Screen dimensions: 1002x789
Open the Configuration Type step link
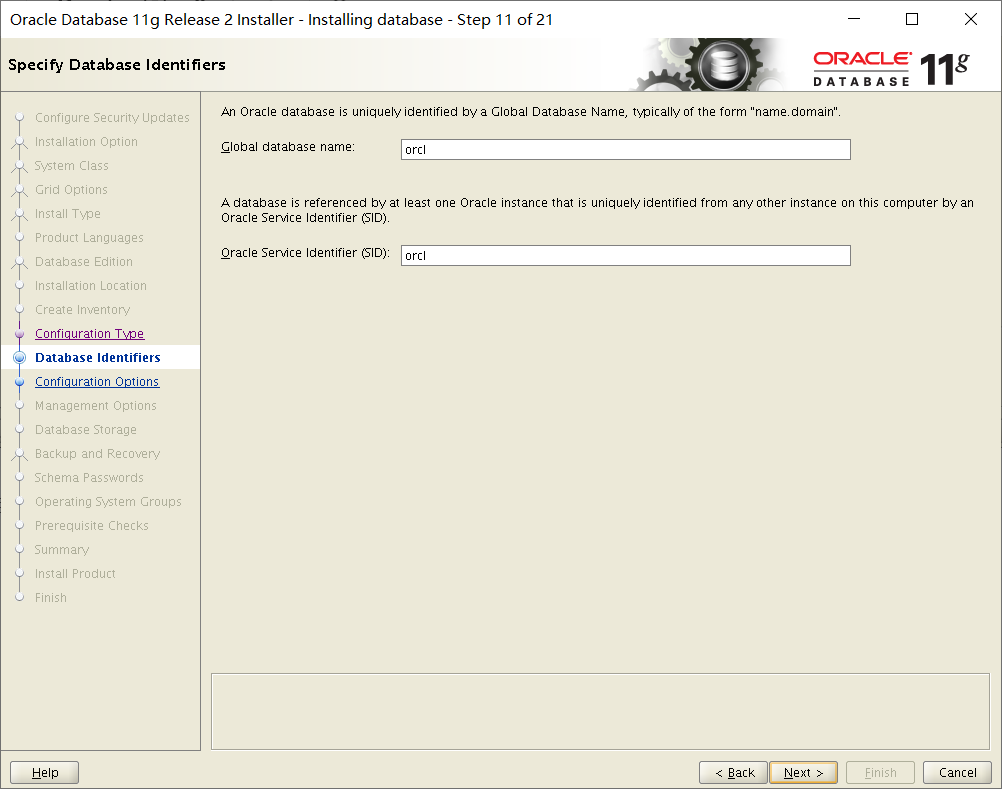click(x=89, y=333)
